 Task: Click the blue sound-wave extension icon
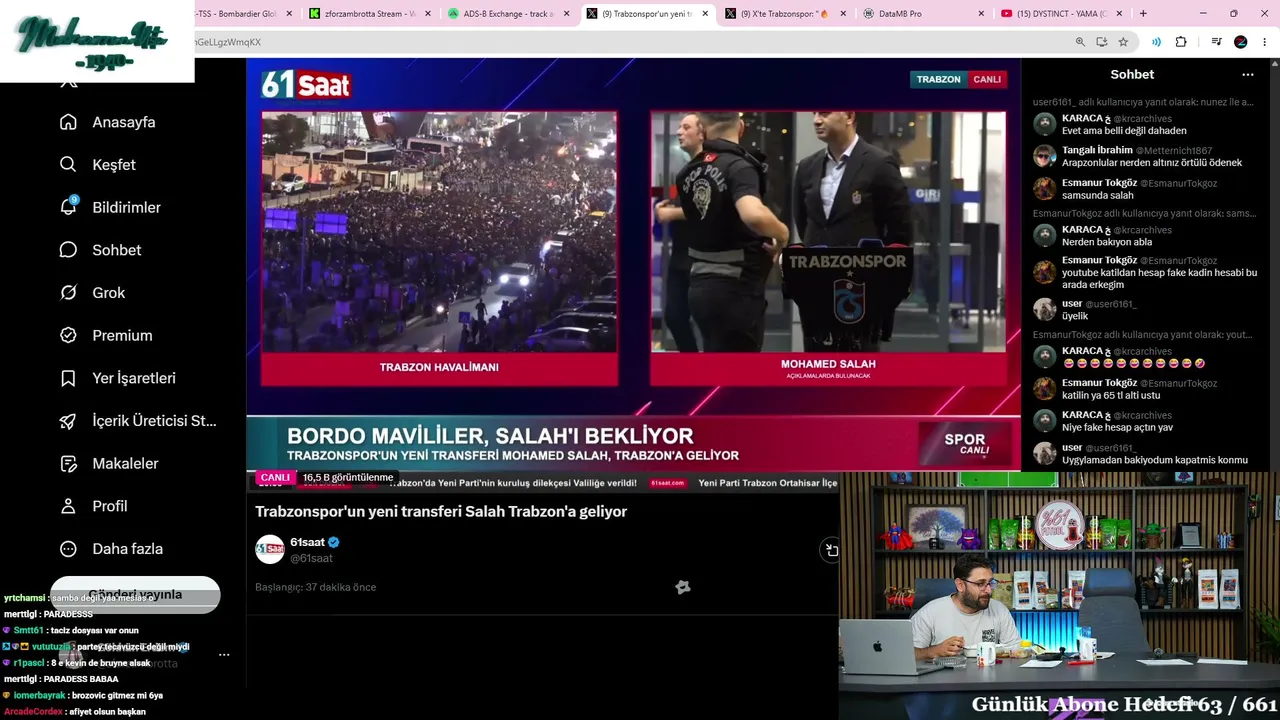click(1156, 42)
